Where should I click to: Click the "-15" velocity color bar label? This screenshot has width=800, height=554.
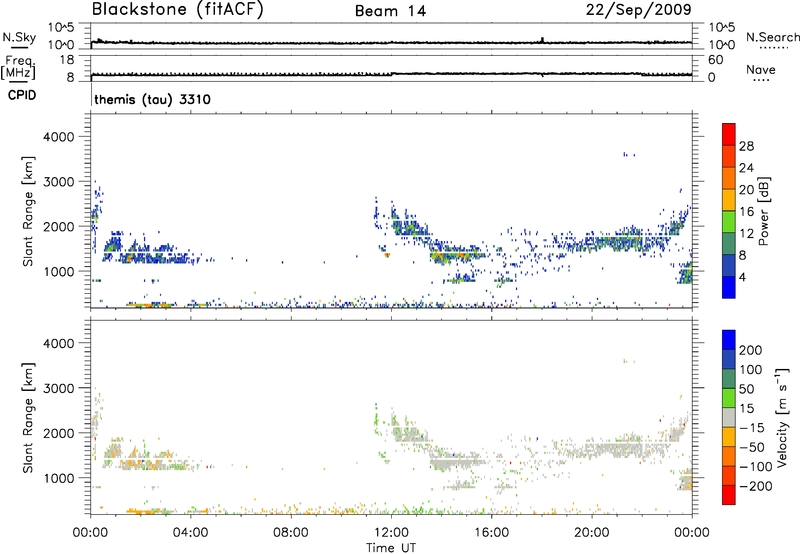[752, 428]
